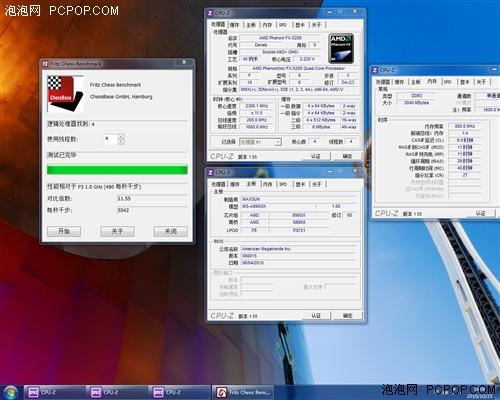Click the Socket AM2+ (940) package value
500x400 pixels.
[x=280, y=52]
